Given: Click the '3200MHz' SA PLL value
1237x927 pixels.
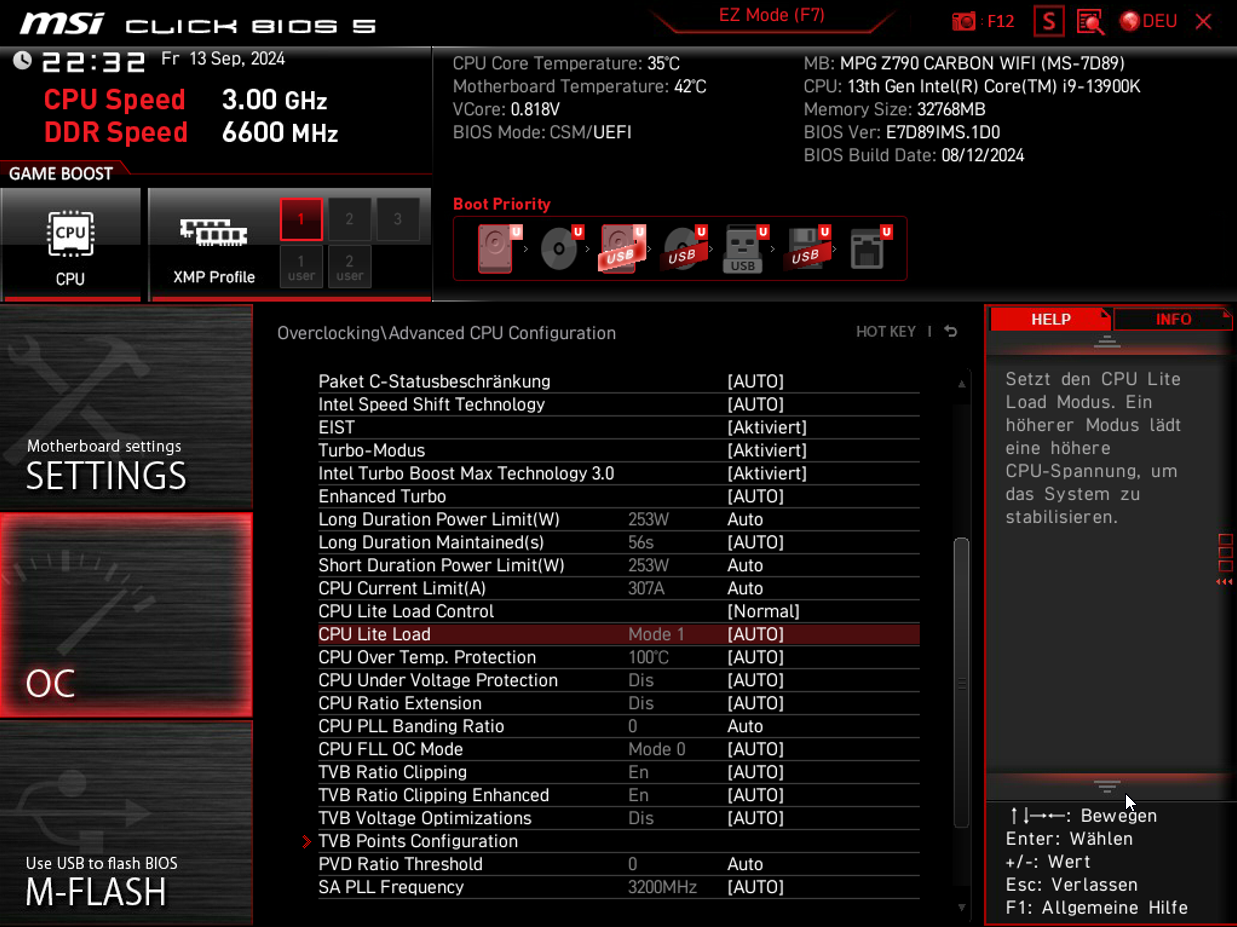Looking at the screenshot, I should point(662,888).
